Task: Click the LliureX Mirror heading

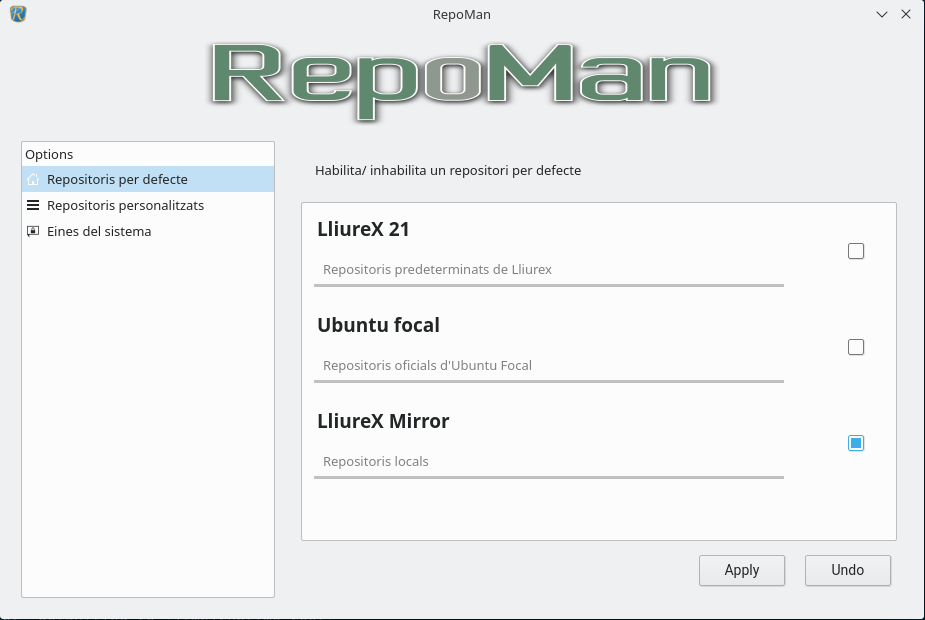Action: [x=383, y=421]
